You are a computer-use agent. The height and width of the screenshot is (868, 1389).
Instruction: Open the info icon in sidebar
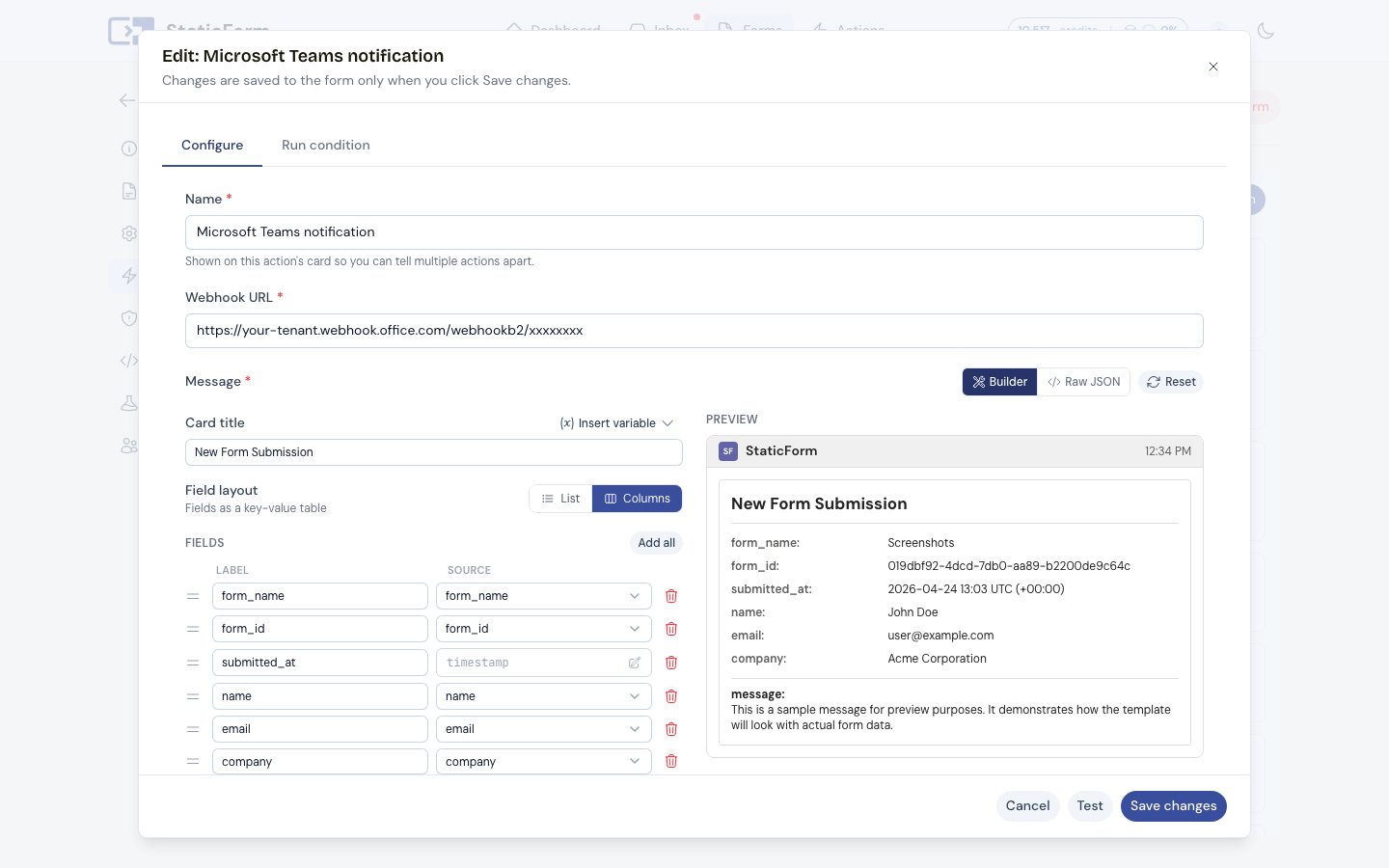coord(129,149)
